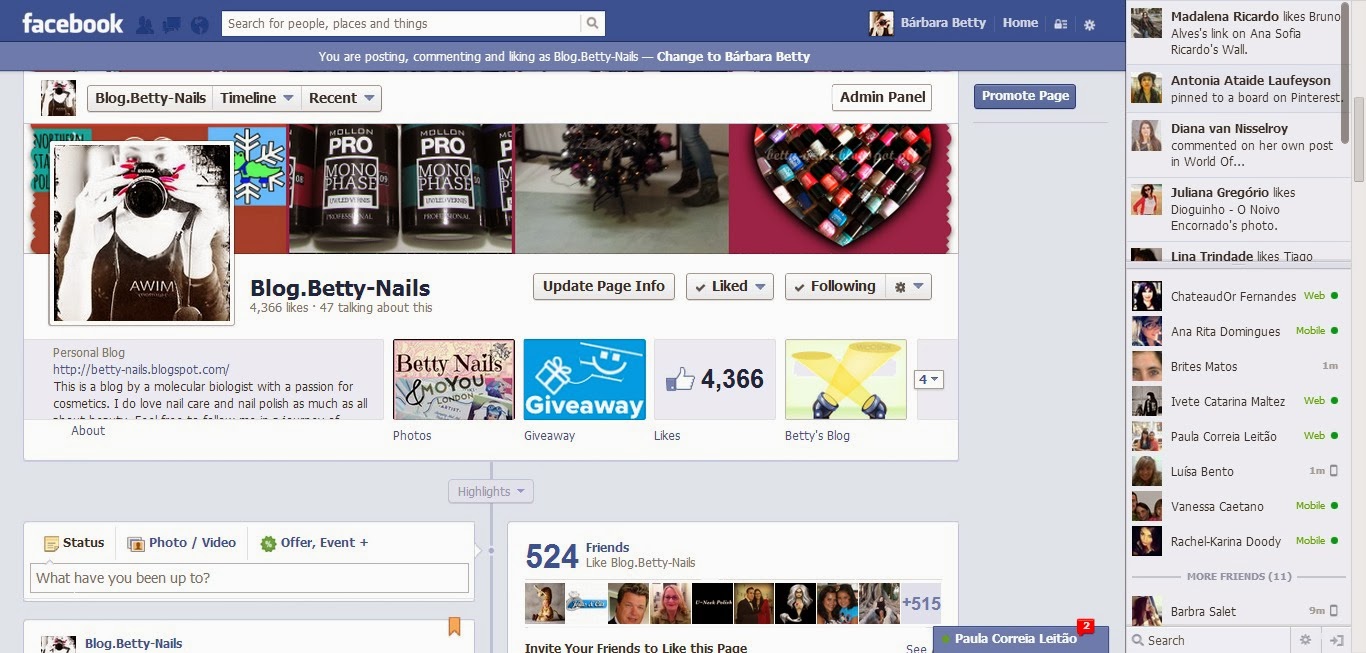Click Home in top navigation
1366x653 pixels.
1020,23
